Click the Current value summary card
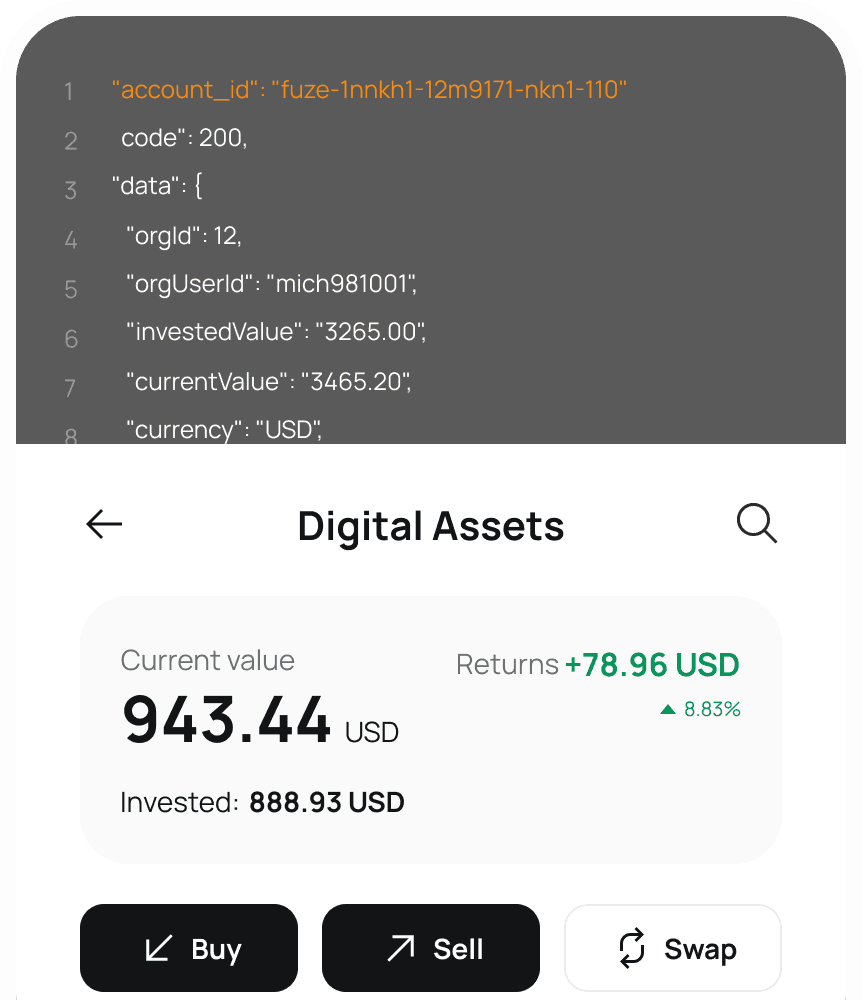The image size is (862, 1000). click(x=430, y=730)
